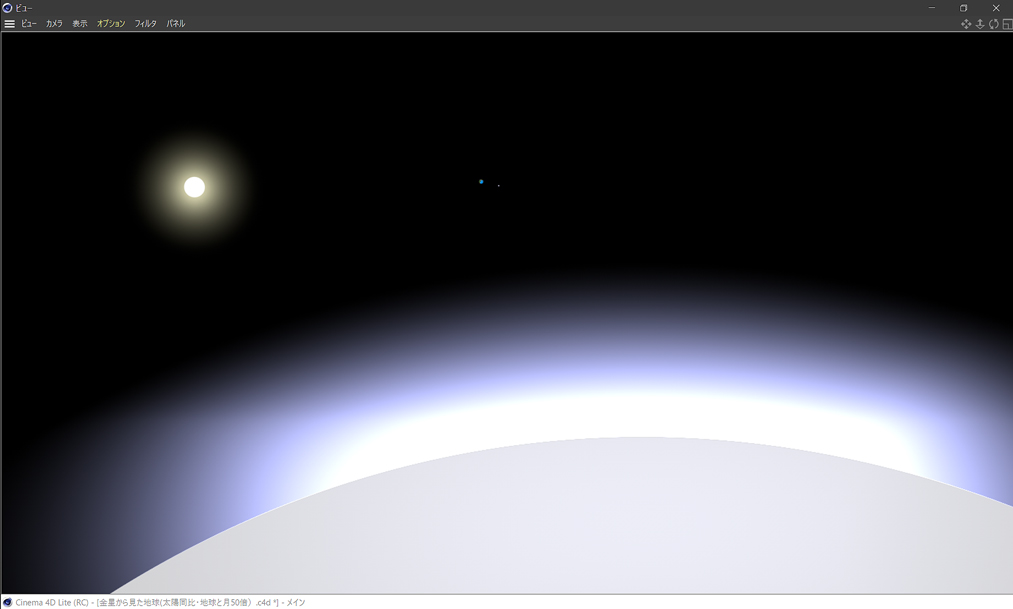This screenshot has width=1013, height=609.
Task: Restore down the view window
Action: (963, 8)
